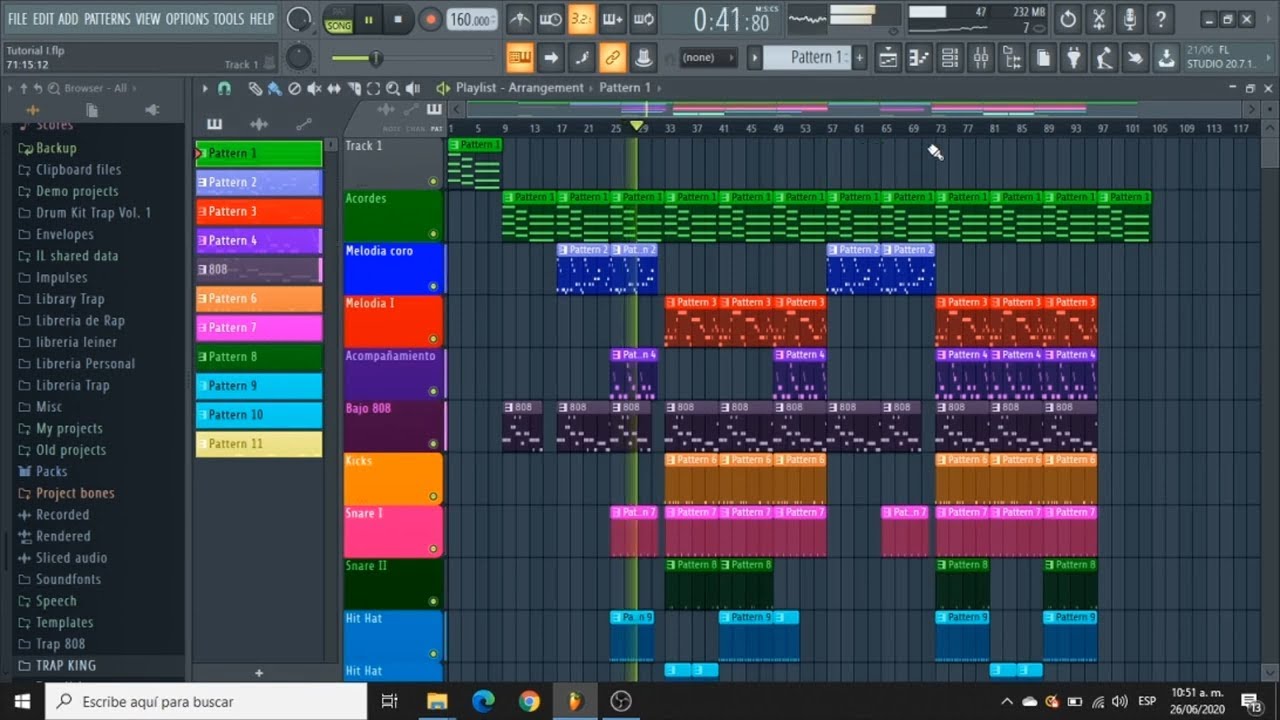Open the plugin picker plug icon
The width and height of the screenshot is (1280, 720).
click(x=1073, y=58)
